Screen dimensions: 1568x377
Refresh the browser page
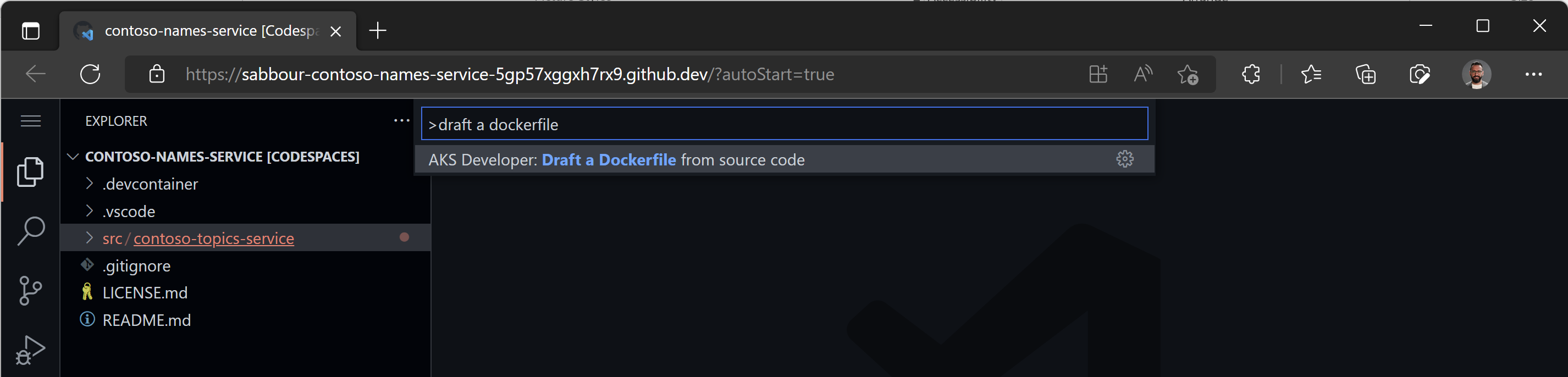[x=90, y=74]
